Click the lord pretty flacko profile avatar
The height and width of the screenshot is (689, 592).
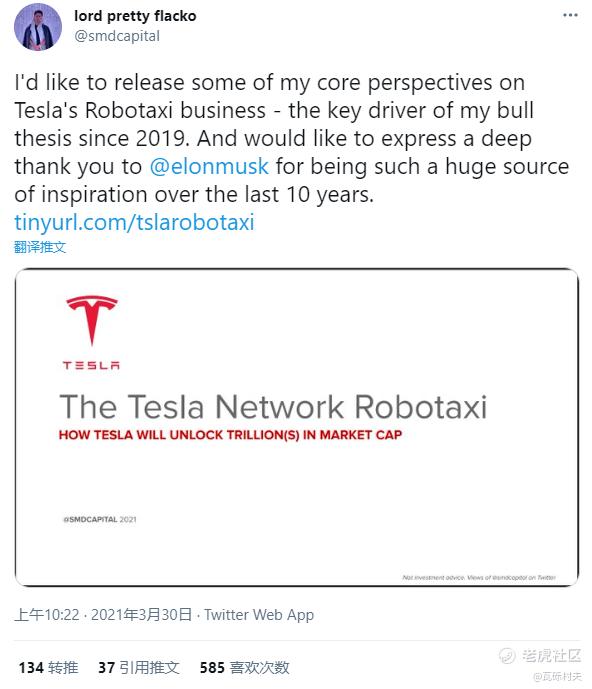(x=38, y=27)
